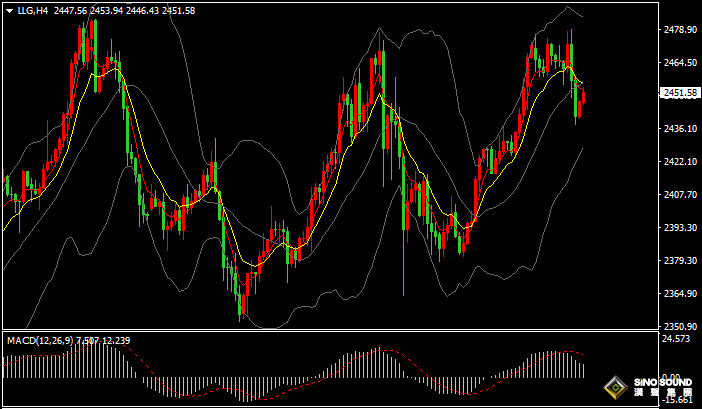Click the 24.573 MACD scale value
Screen dimensions: 702x409
(677, 340)
